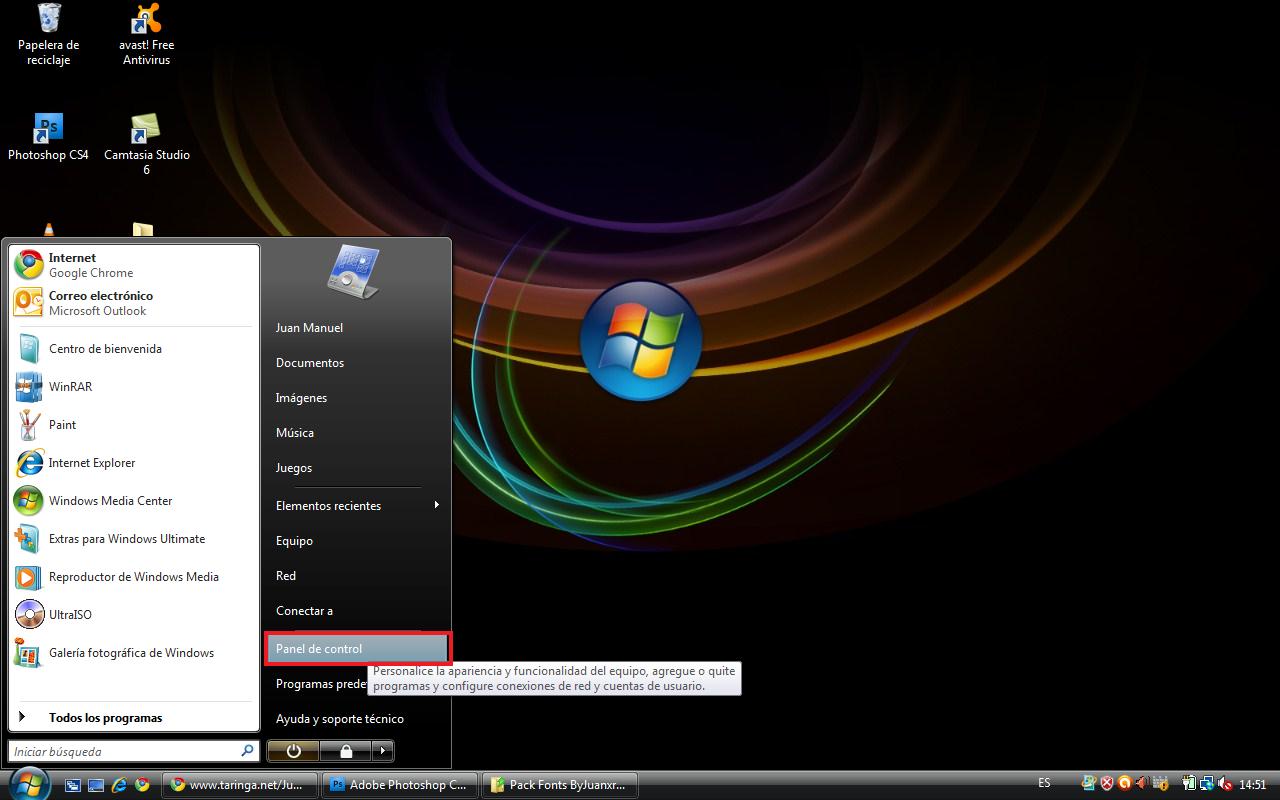Open Imágenes folder link
Screen dimensions: 1280x800
click(356, 398)
